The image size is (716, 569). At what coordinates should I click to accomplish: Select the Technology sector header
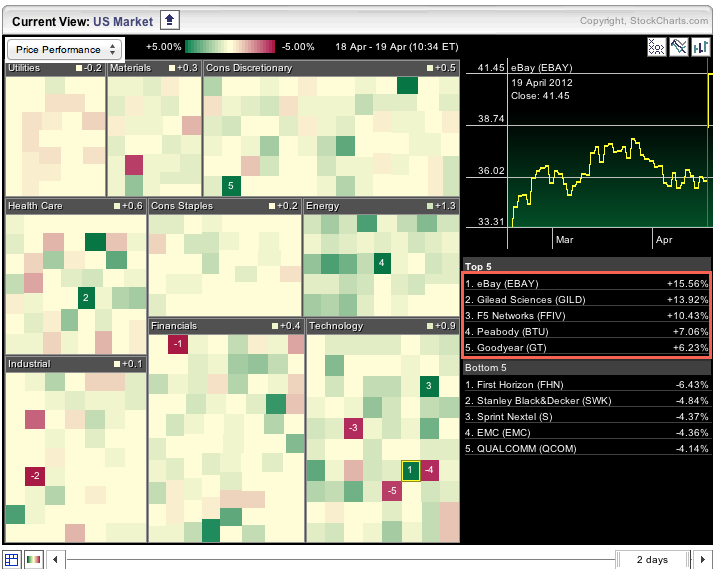[x=383, y=326]
